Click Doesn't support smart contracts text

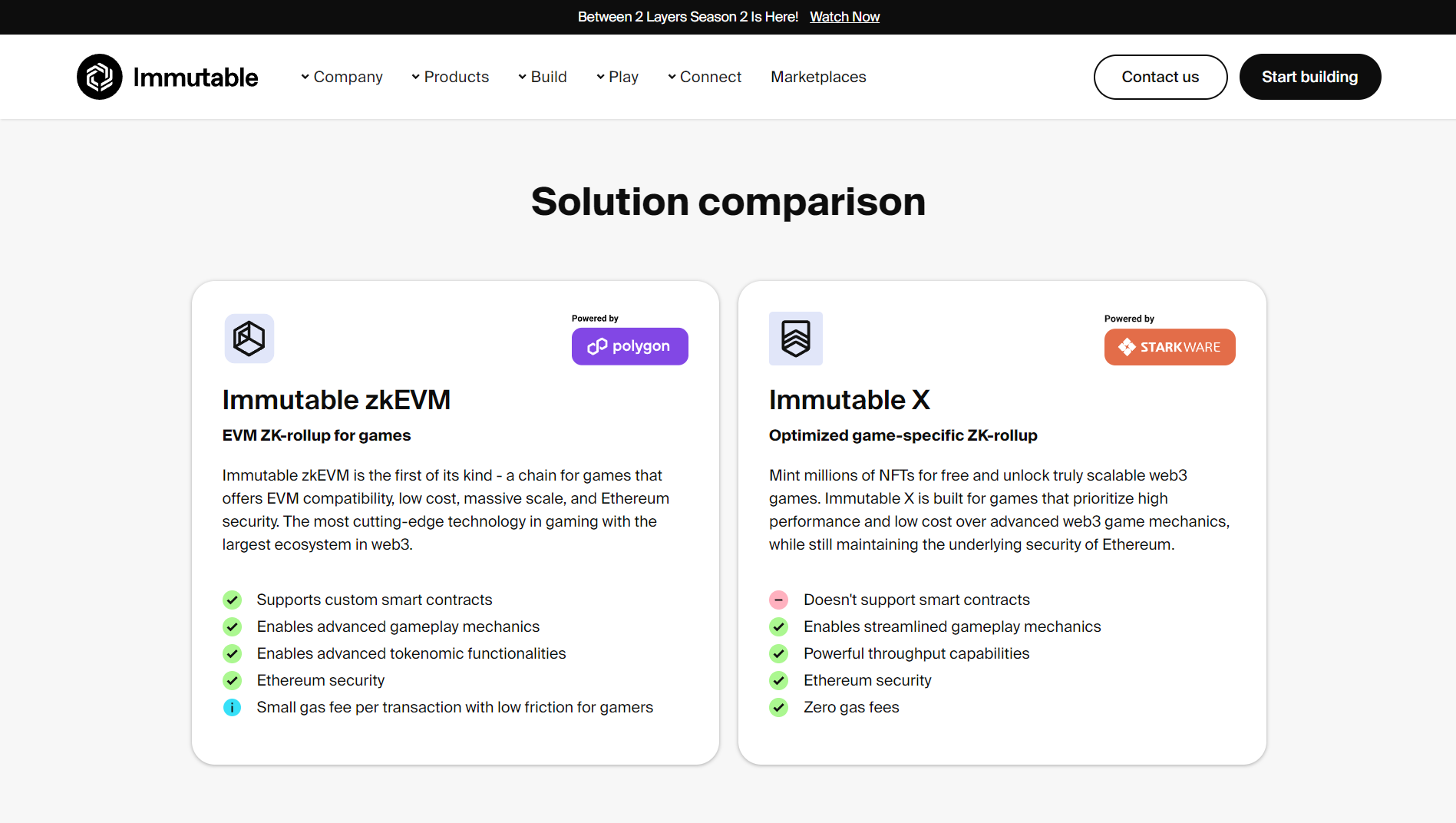(916, 600)
